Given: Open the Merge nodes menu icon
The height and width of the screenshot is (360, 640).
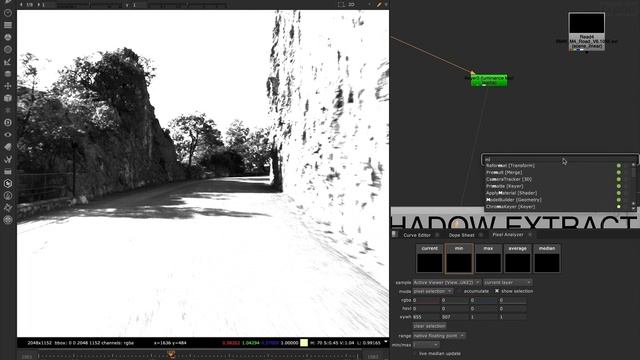Looking at the screenshot, I should [8, 74].
